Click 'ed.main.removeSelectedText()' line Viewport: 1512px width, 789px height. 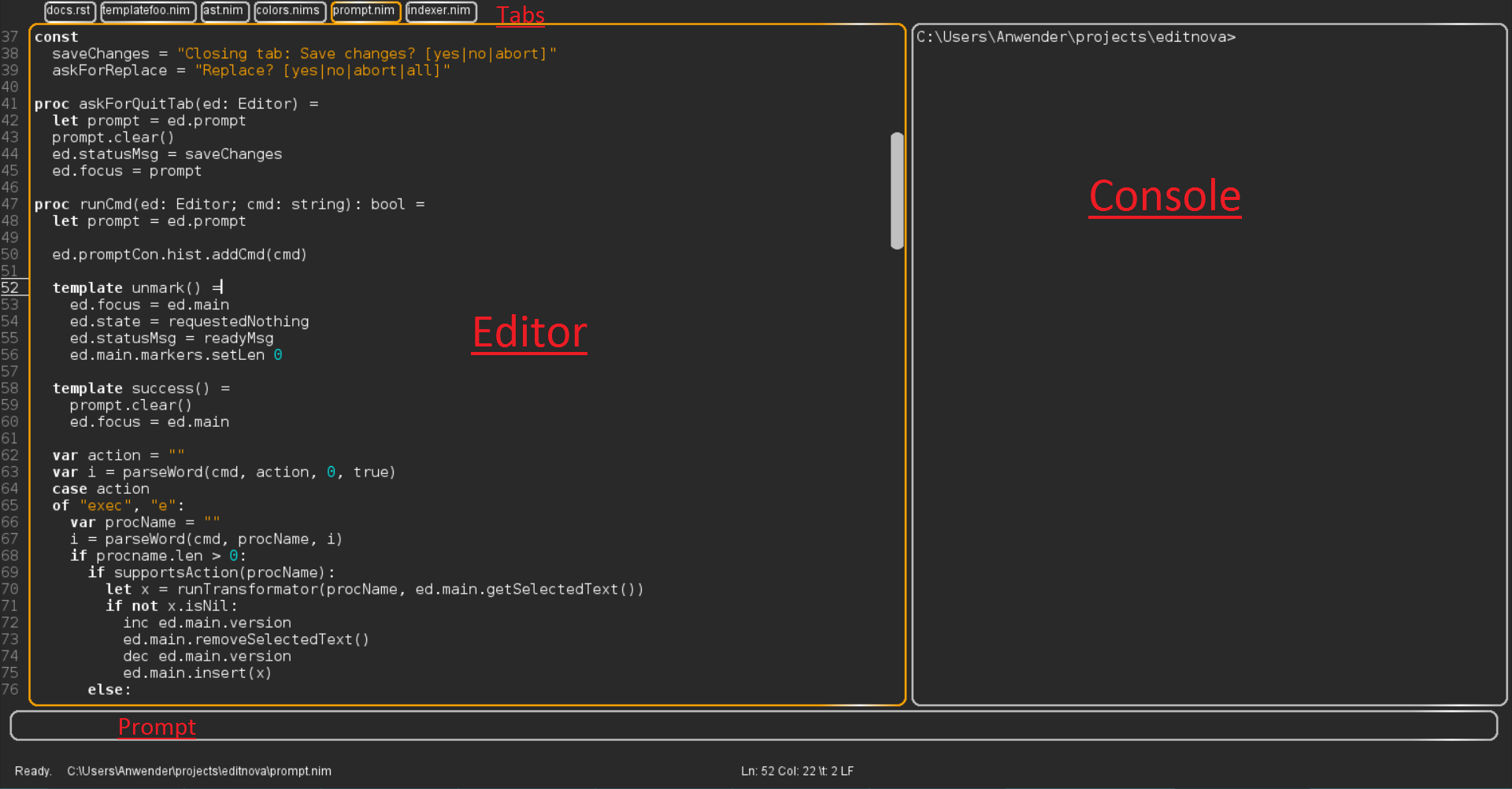point(246,639)
